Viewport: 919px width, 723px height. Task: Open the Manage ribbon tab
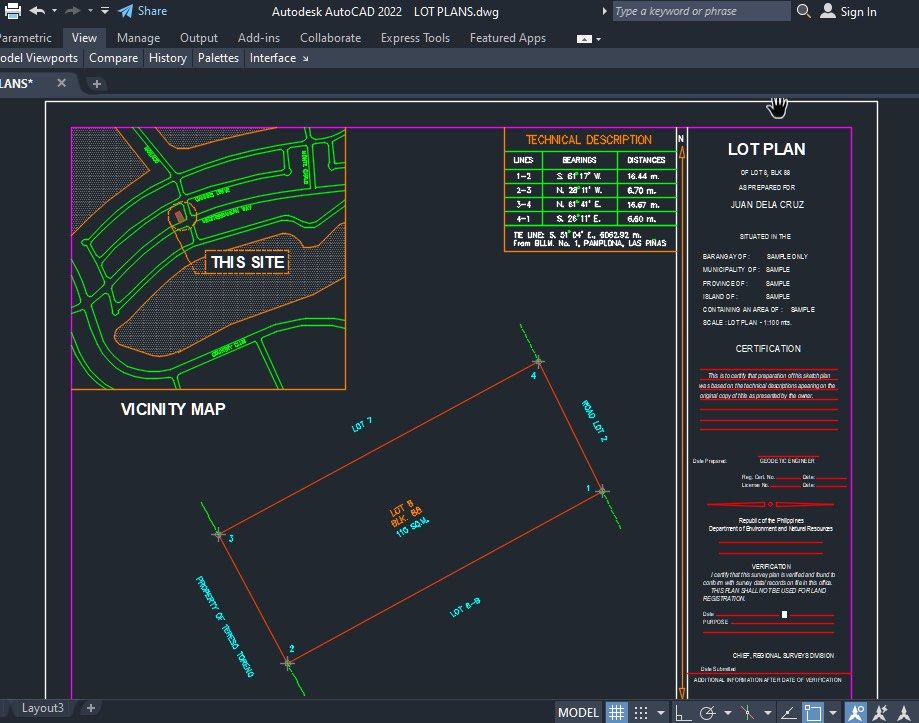click(x=138, y=38)
